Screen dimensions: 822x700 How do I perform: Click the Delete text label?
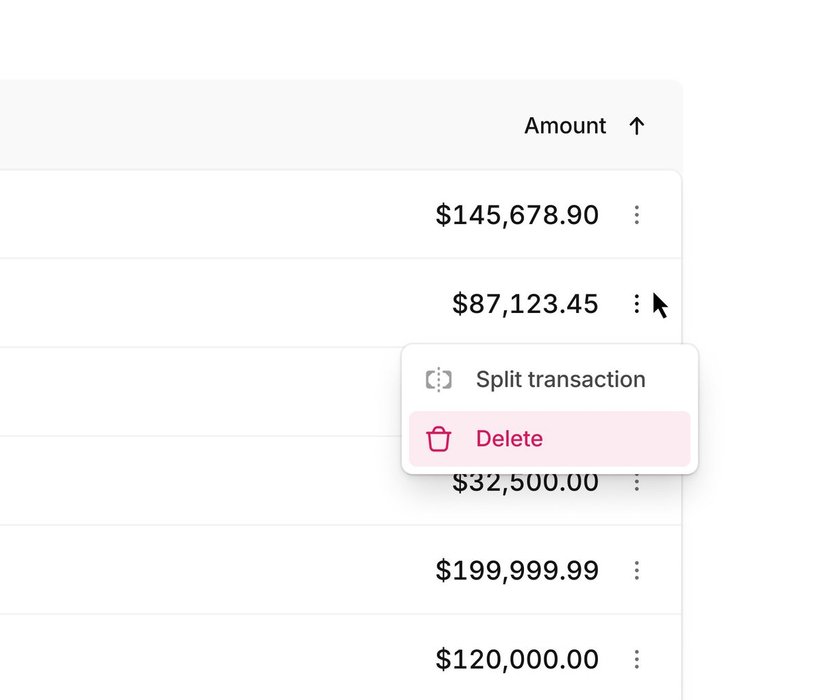pyautogui.click(x=509, y=439)
